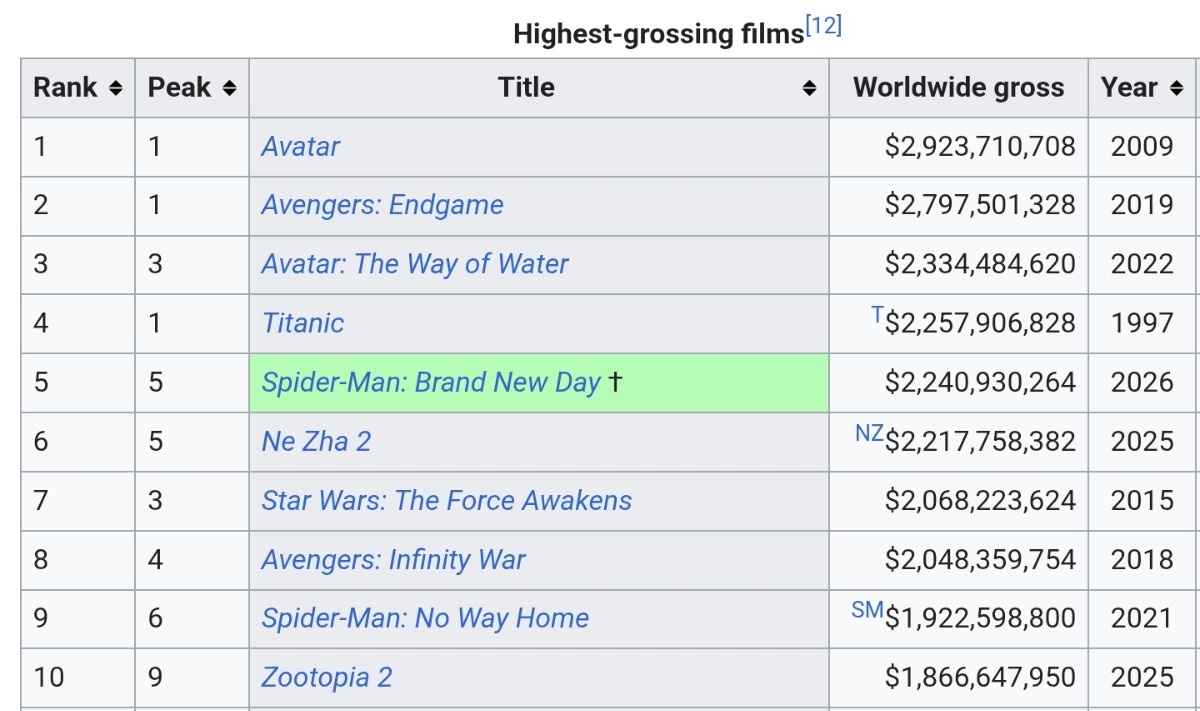Open the Zootopia 2 article

coord(326,677)
